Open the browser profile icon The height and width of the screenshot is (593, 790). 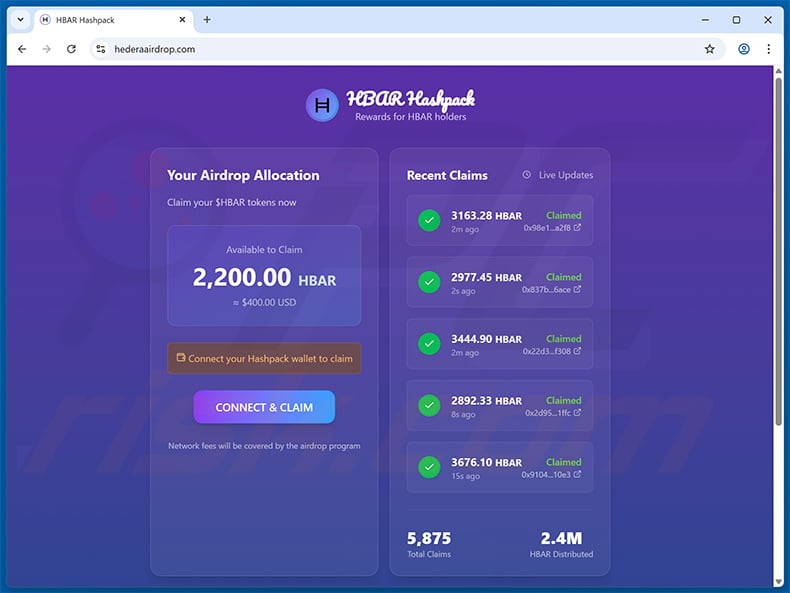tap(744, 49)
